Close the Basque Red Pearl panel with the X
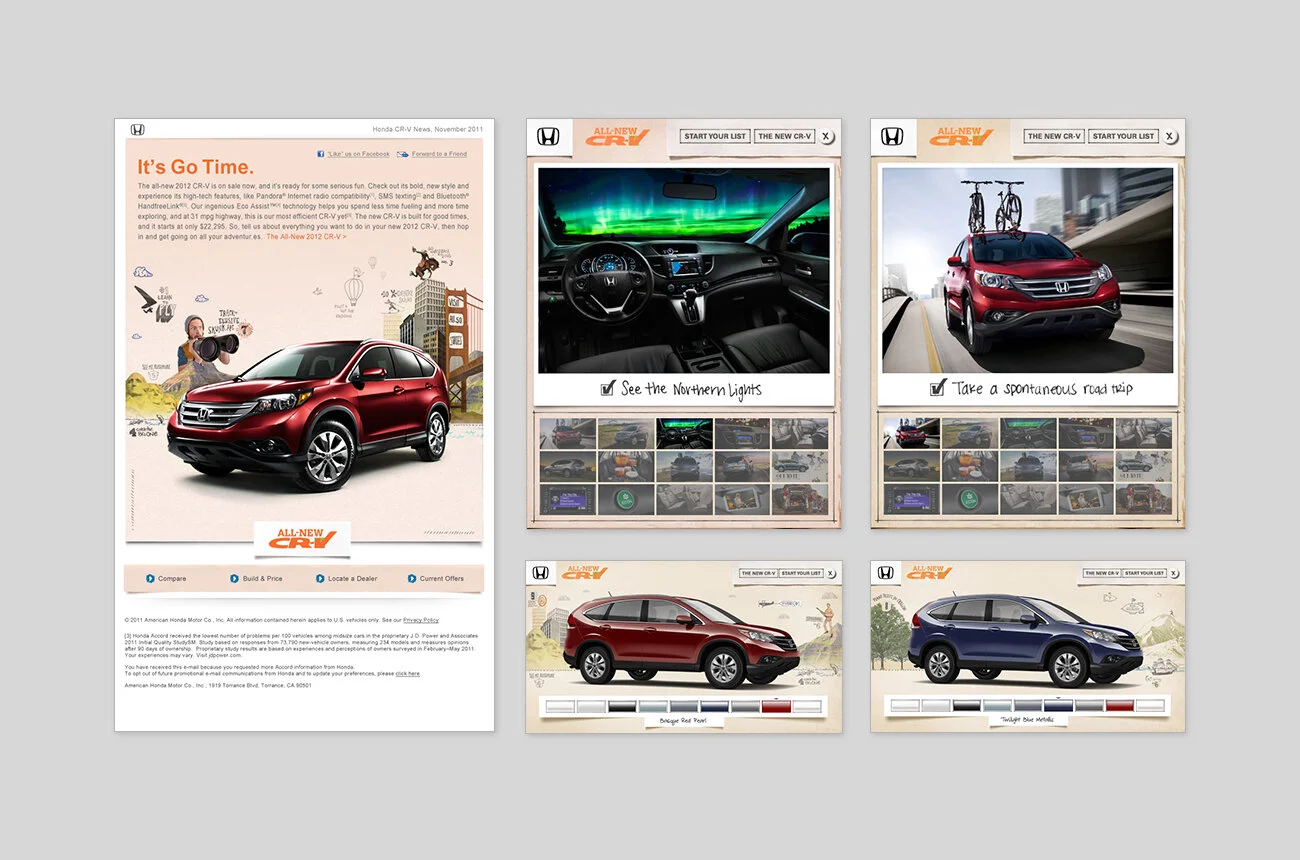The height and width of the screenshot is (860, 1300). 831,573
